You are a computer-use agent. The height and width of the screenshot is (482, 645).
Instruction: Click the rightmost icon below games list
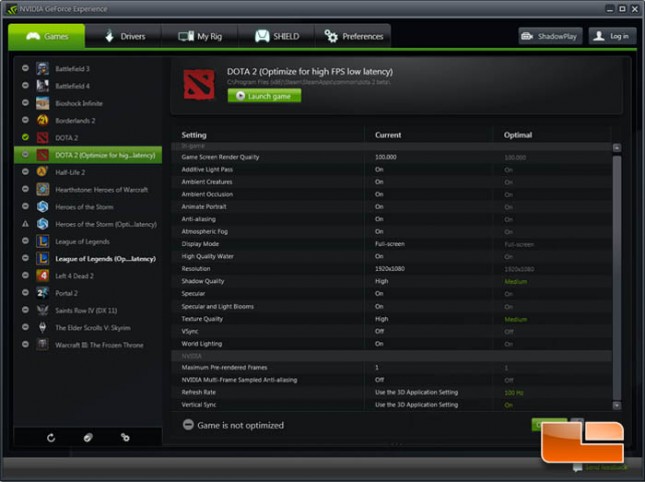pyautogui.click(x=125, y=438)
